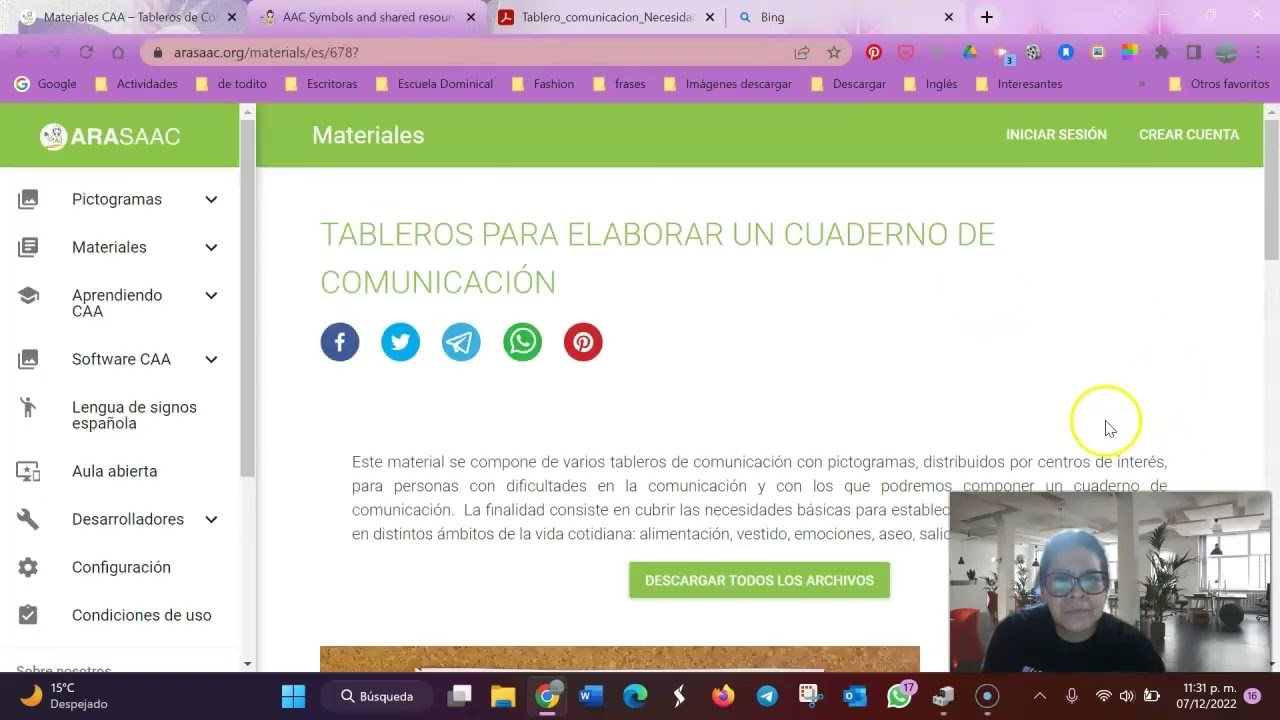Open Google Drive extension icon
Viewport: 1280px width, 720px height.
pyautogui.click(x=969, y=52)
